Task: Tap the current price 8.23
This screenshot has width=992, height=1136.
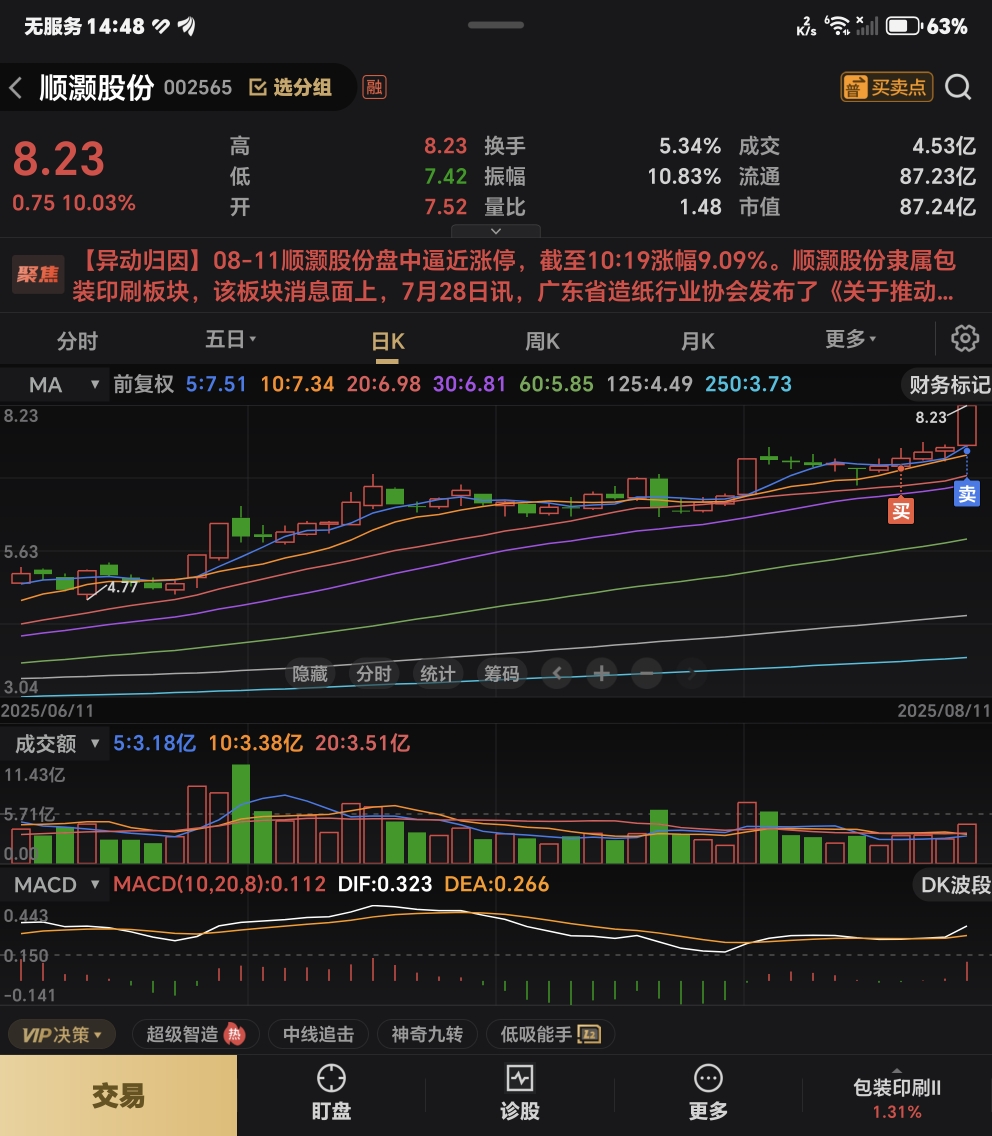Action: click(59, 159)
